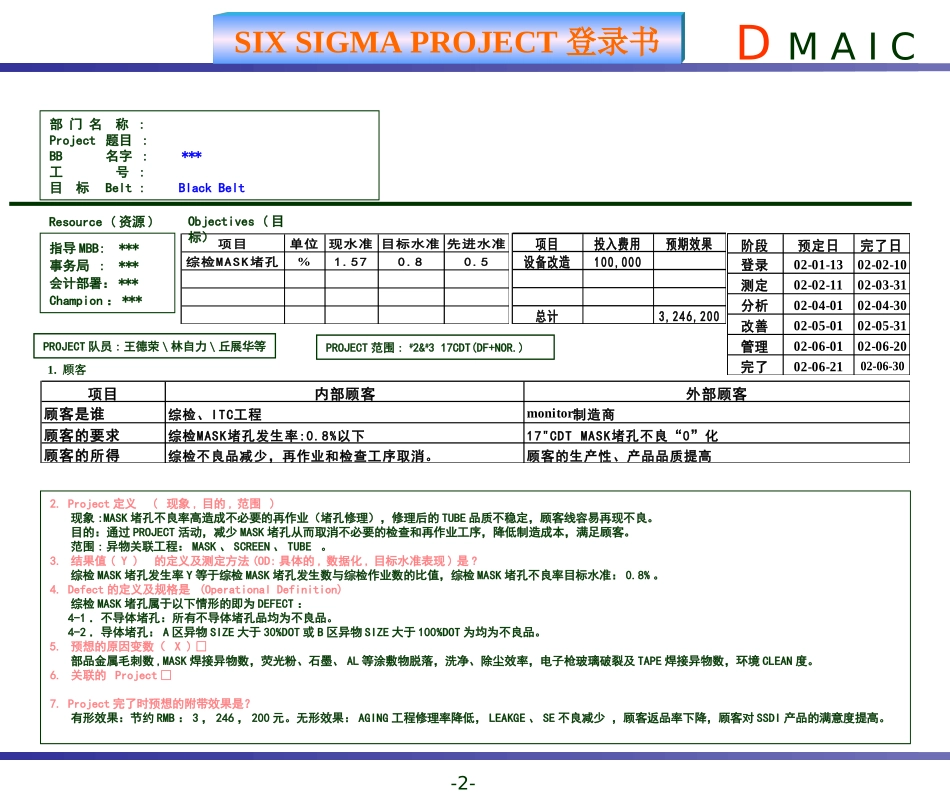Click the '3. 结果值 (Y)' heading
Image resolution: width=950 pixels, height=808 pixels.
tap(264, 560)
